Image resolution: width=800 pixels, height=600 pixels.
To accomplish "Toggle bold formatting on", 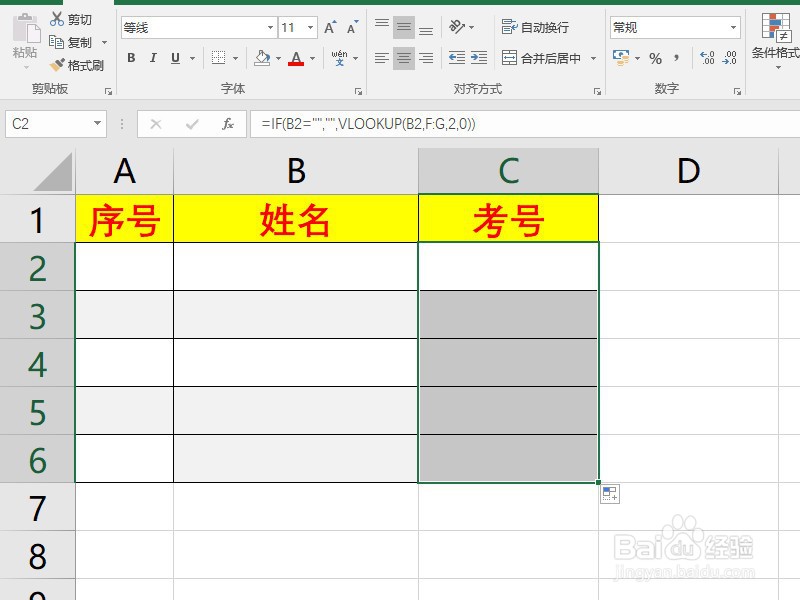I will pyautogui.click(x=131, y=58).
